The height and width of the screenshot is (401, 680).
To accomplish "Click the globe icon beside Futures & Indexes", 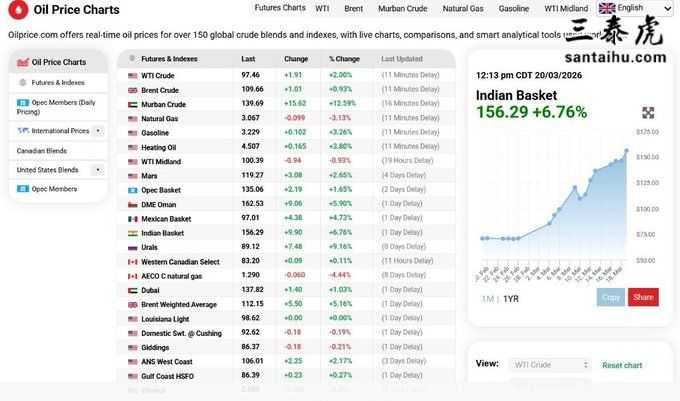I will coord(23,83).
